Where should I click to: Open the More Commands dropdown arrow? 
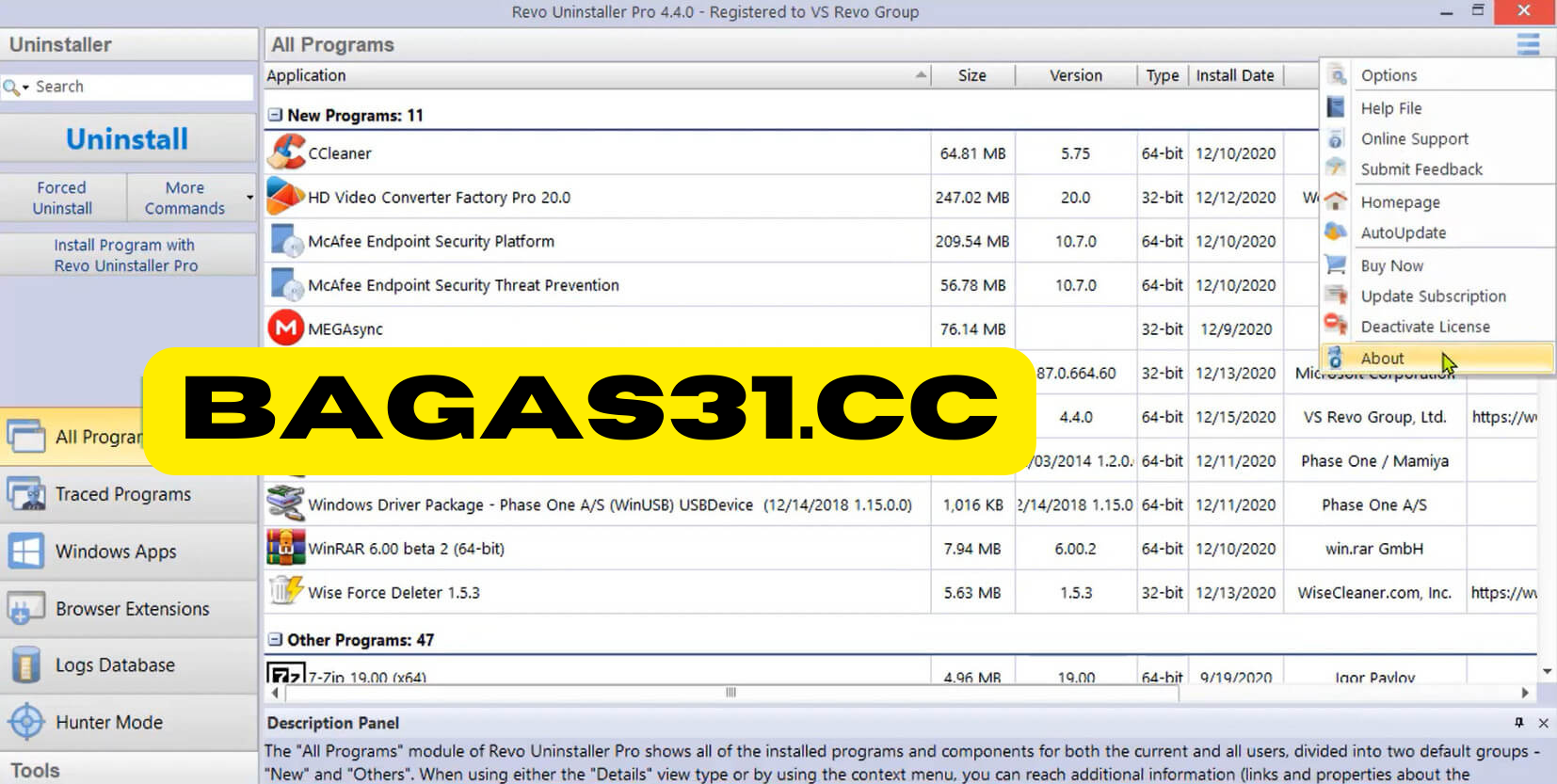click(249, 198)
